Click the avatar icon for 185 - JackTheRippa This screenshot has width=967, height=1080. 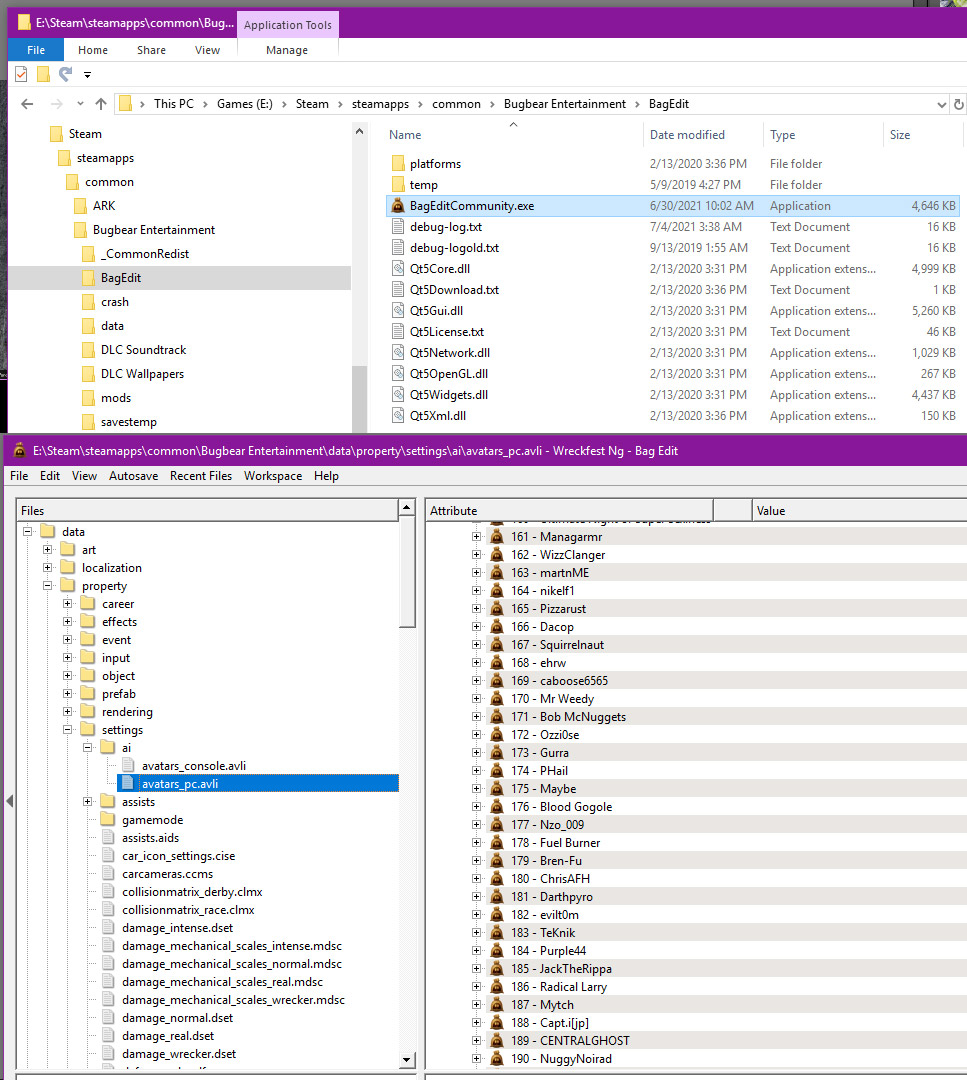pos(497,968)
